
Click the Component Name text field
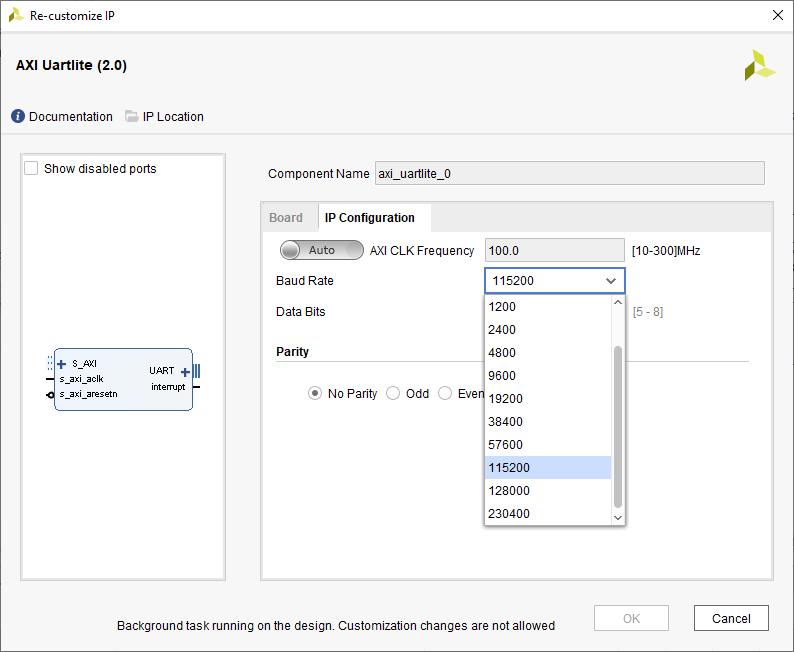(569, 174)
